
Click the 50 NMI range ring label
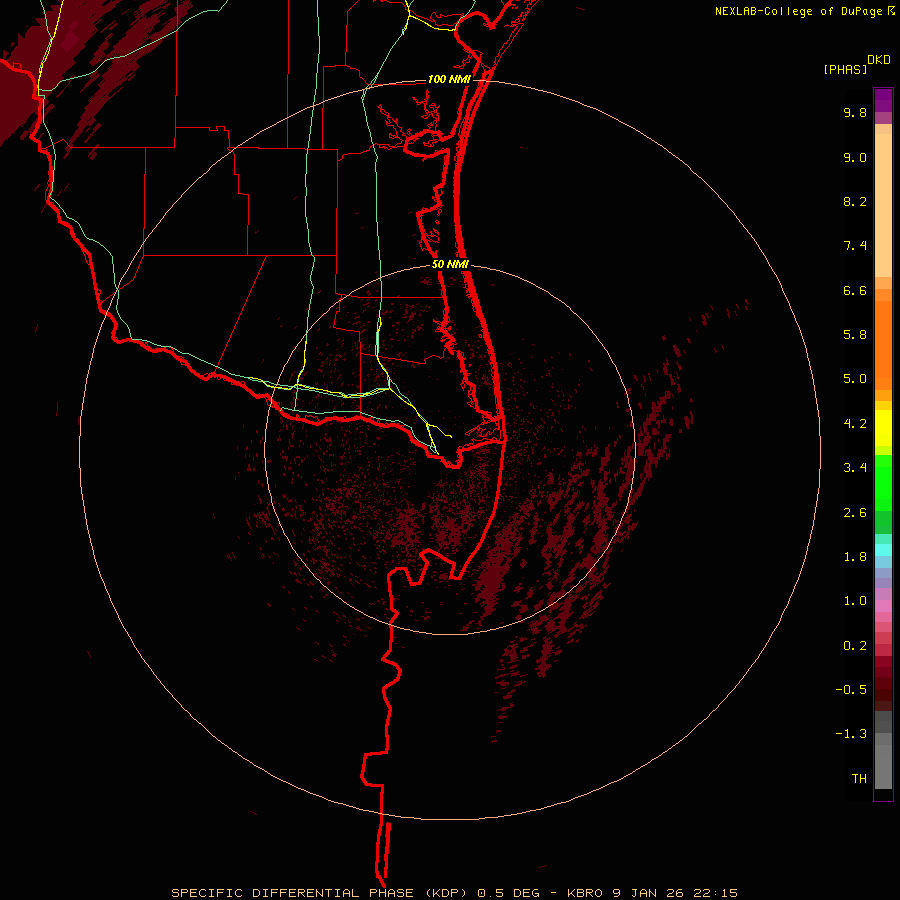click(451, 265)
